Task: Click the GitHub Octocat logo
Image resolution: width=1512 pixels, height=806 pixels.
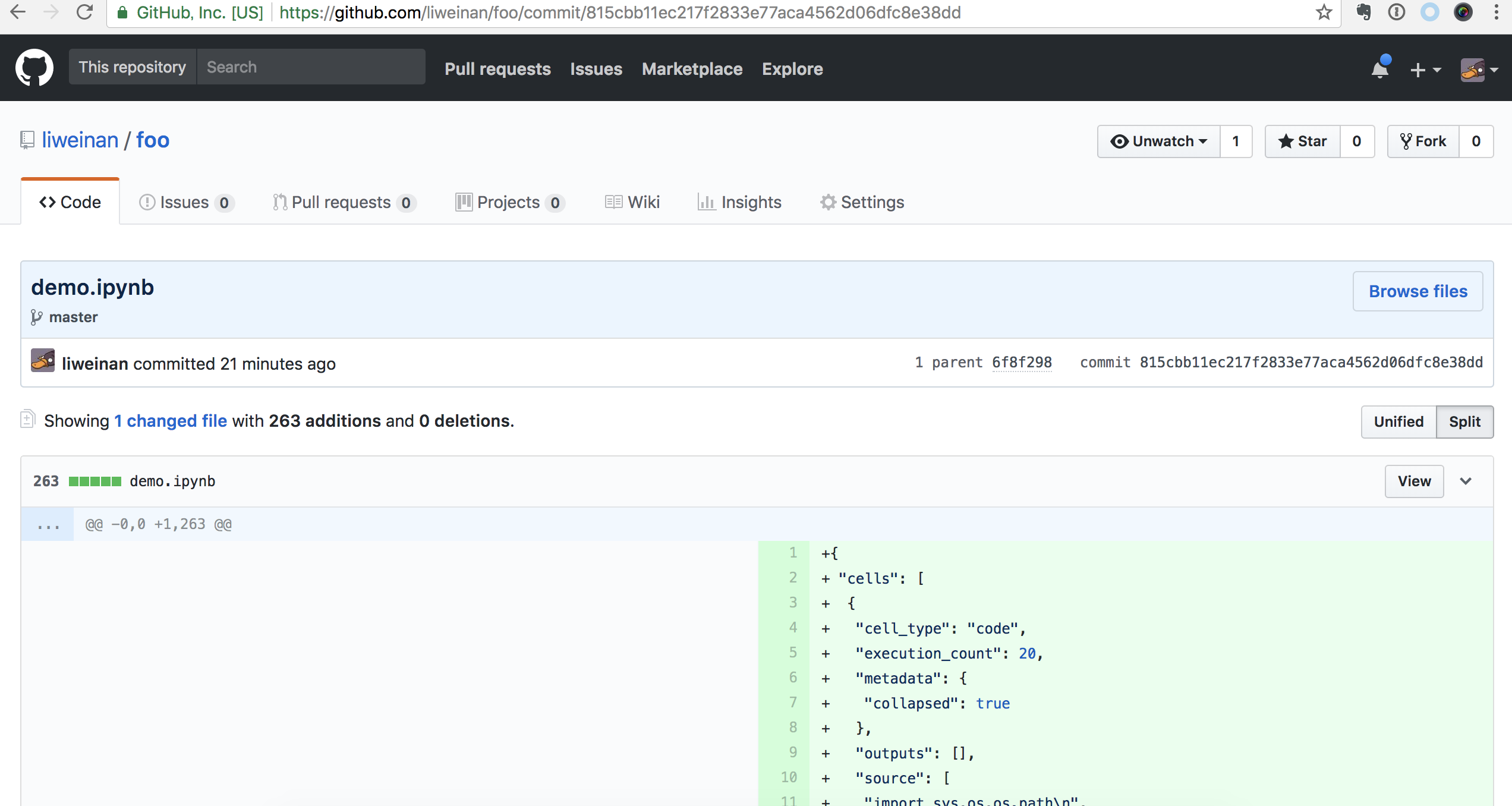Action: pos(34,68)
